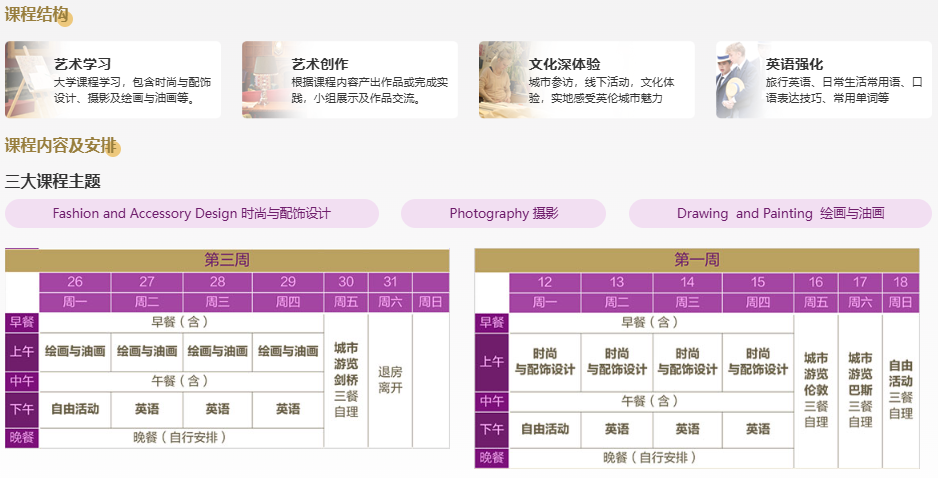Image resolution: width=938 pixels, height=478 pixels.
Task: Select the Drawing and Painting 绘画与油画 pill
Action: click(780, 214)
